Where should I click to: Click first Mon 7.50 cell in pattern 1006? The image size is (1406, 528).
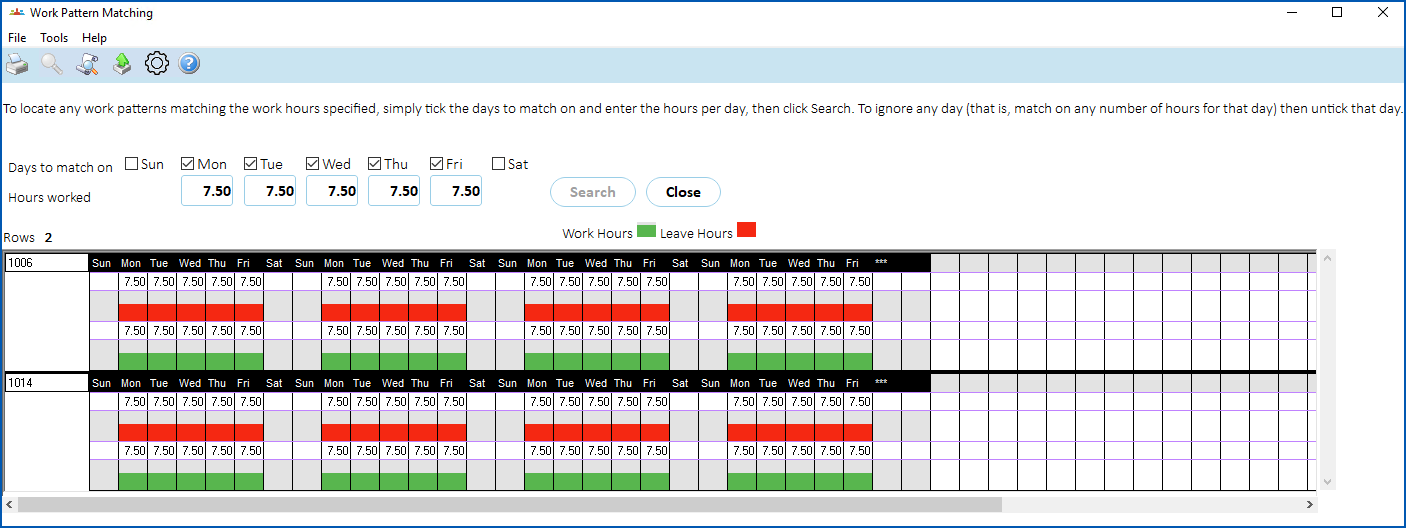coord(133,282)
